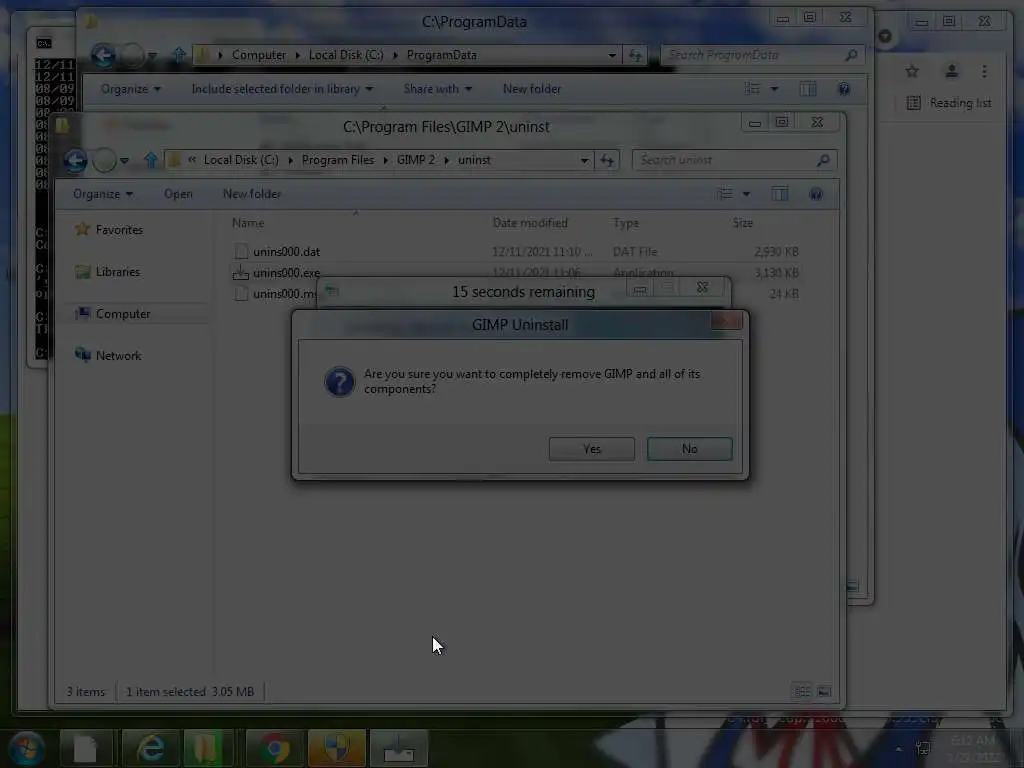1024x768 pixels.
Task: Open Organize menu in ProgramData window
Action: (131, 89)
